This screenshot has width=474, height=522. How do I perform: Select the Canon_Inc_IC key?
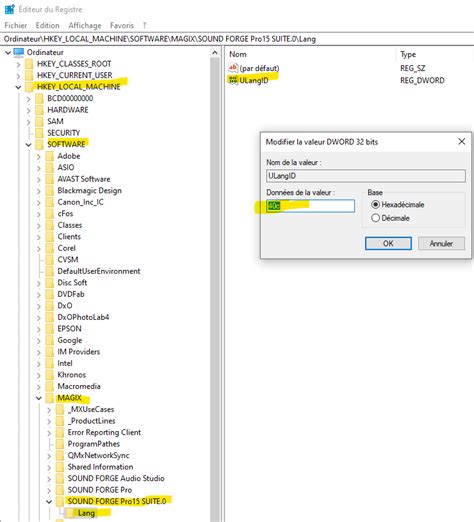click(80, 202)
